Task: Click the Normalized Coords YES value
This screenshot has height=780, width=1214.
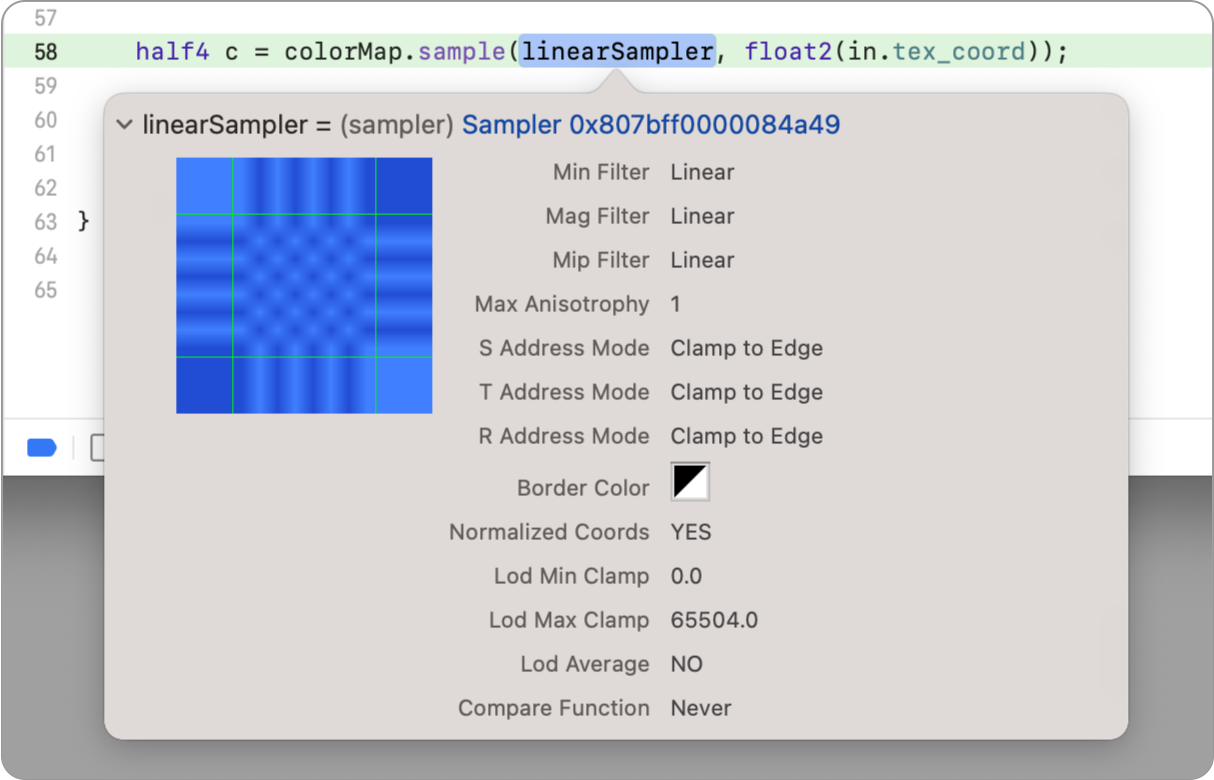Action: 691,532
